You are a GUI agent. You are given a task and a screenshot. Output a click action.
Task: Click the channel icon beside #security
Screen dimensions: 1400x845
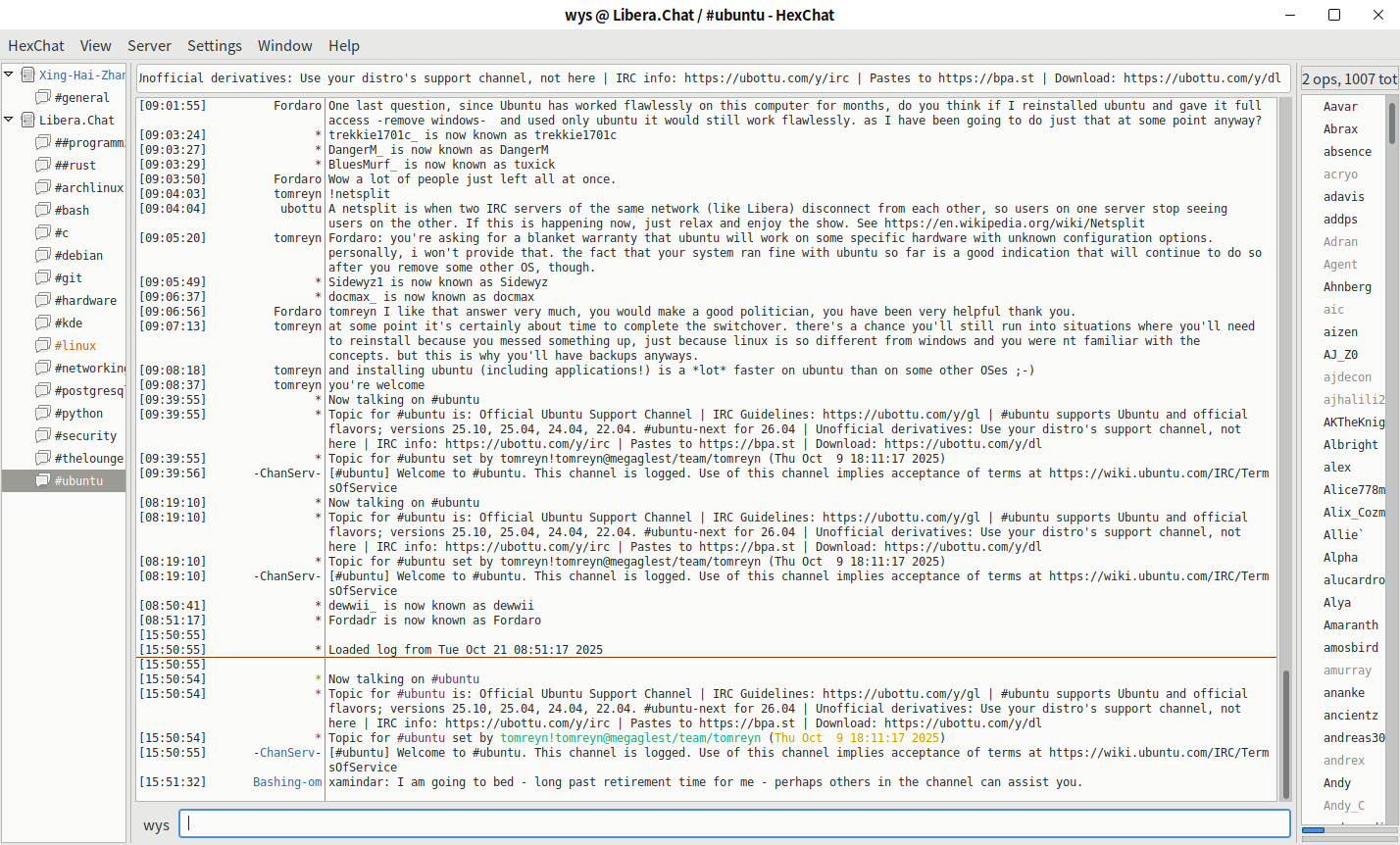pyautogui.click(x=43, y=435)
